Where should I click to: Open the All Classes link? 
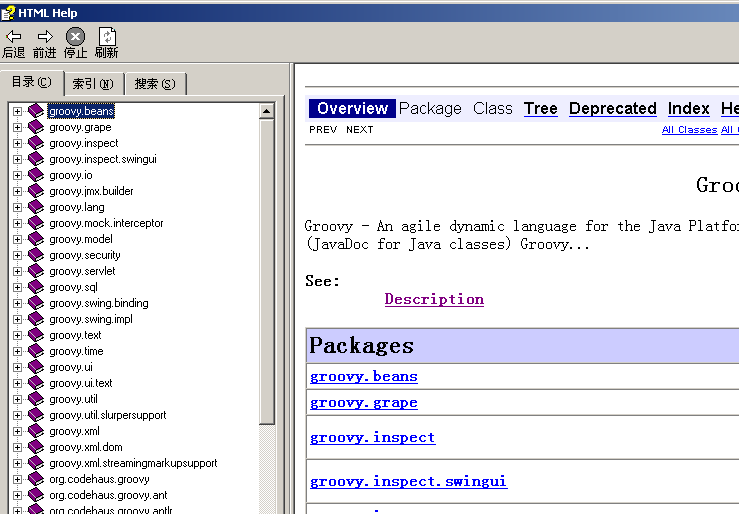[690, 130]
